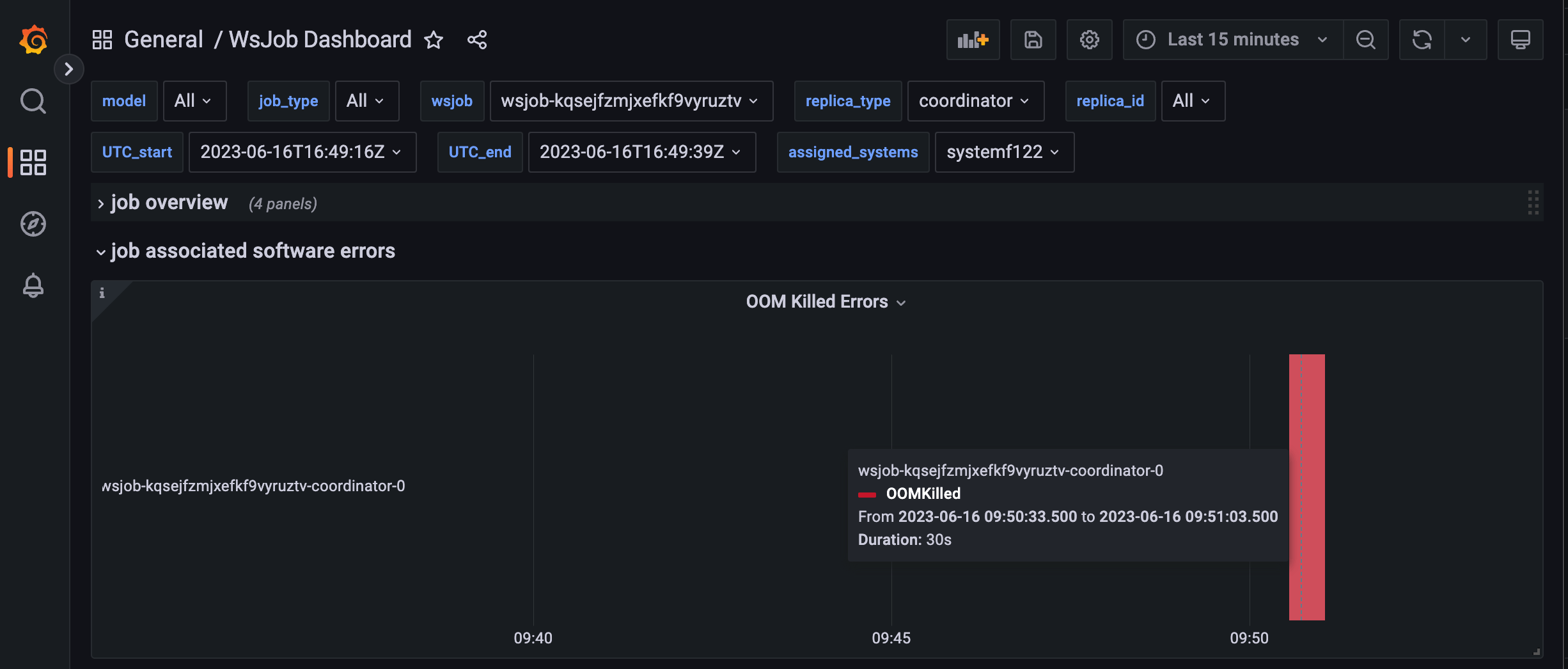Click the coordinator-0 row label in chart
Viewport: 1568px width, 669px height.
(x=253, y=486)
